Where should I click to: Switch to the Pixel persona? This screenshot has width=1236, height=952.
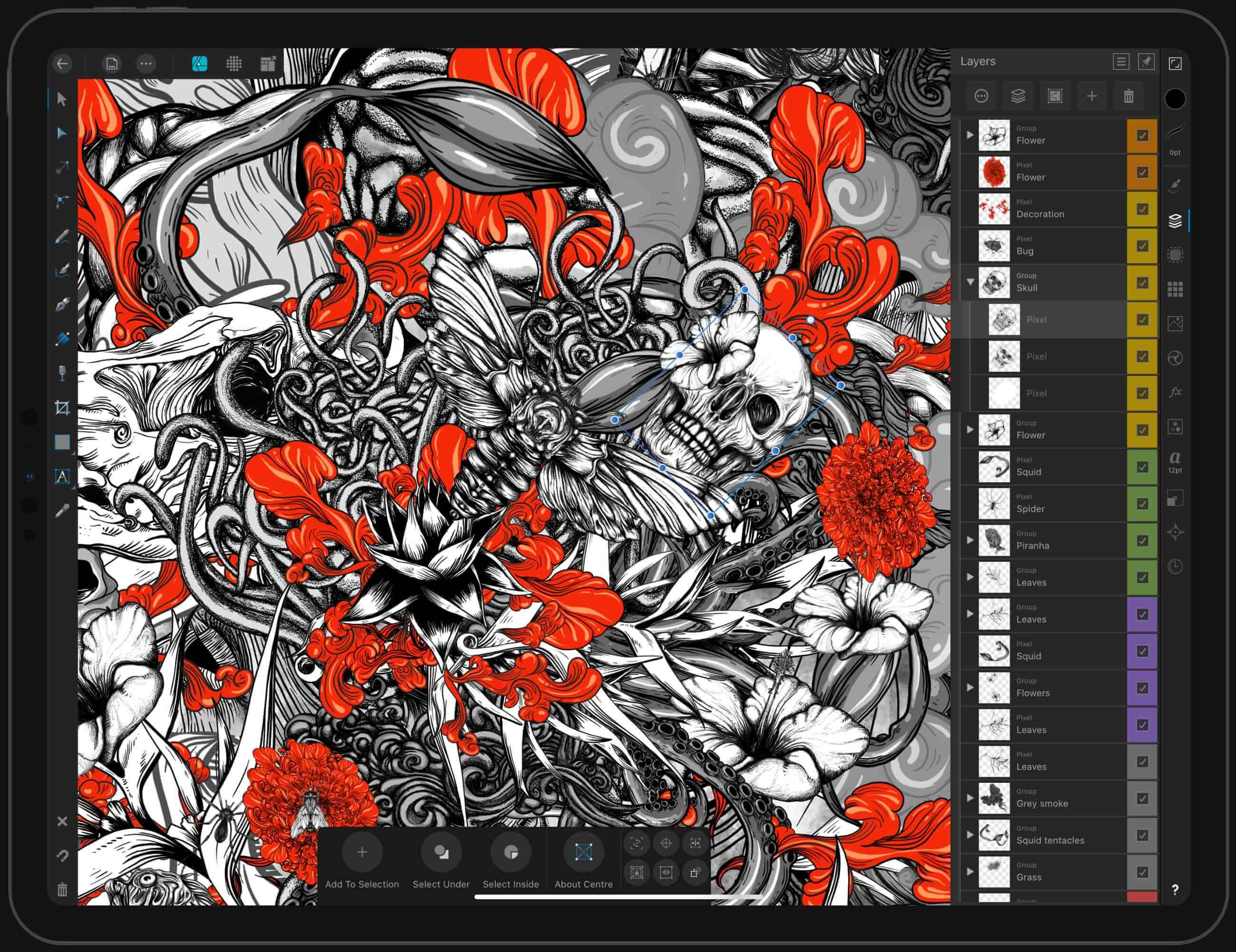[x=234, y=63]
